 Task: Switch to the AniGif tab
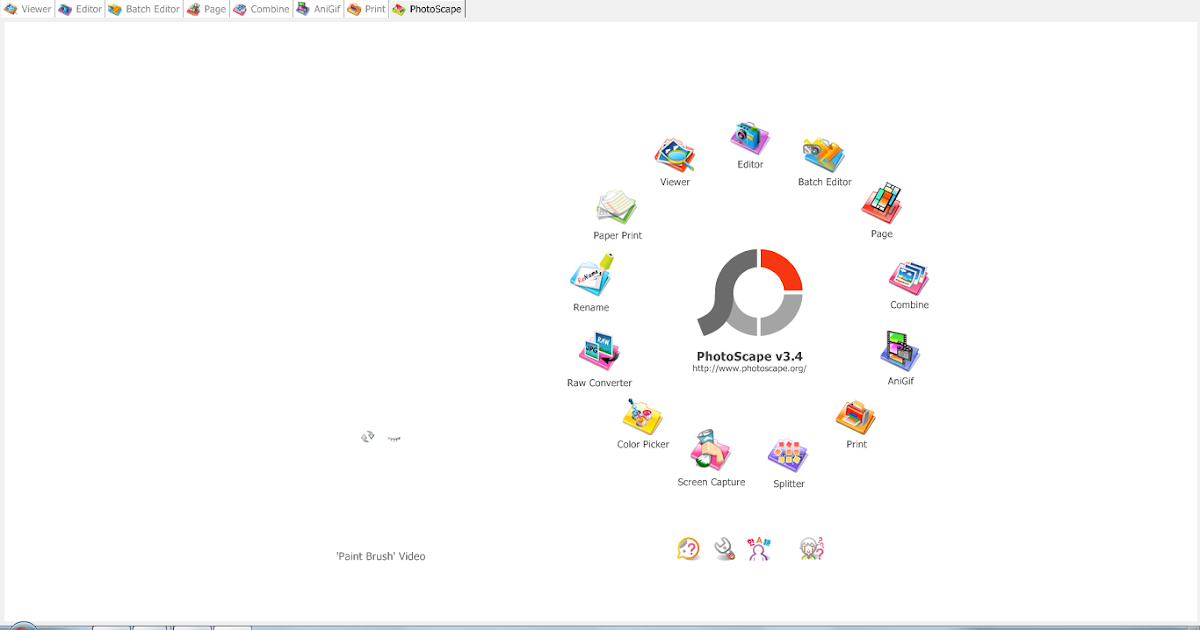pos(318,9)
